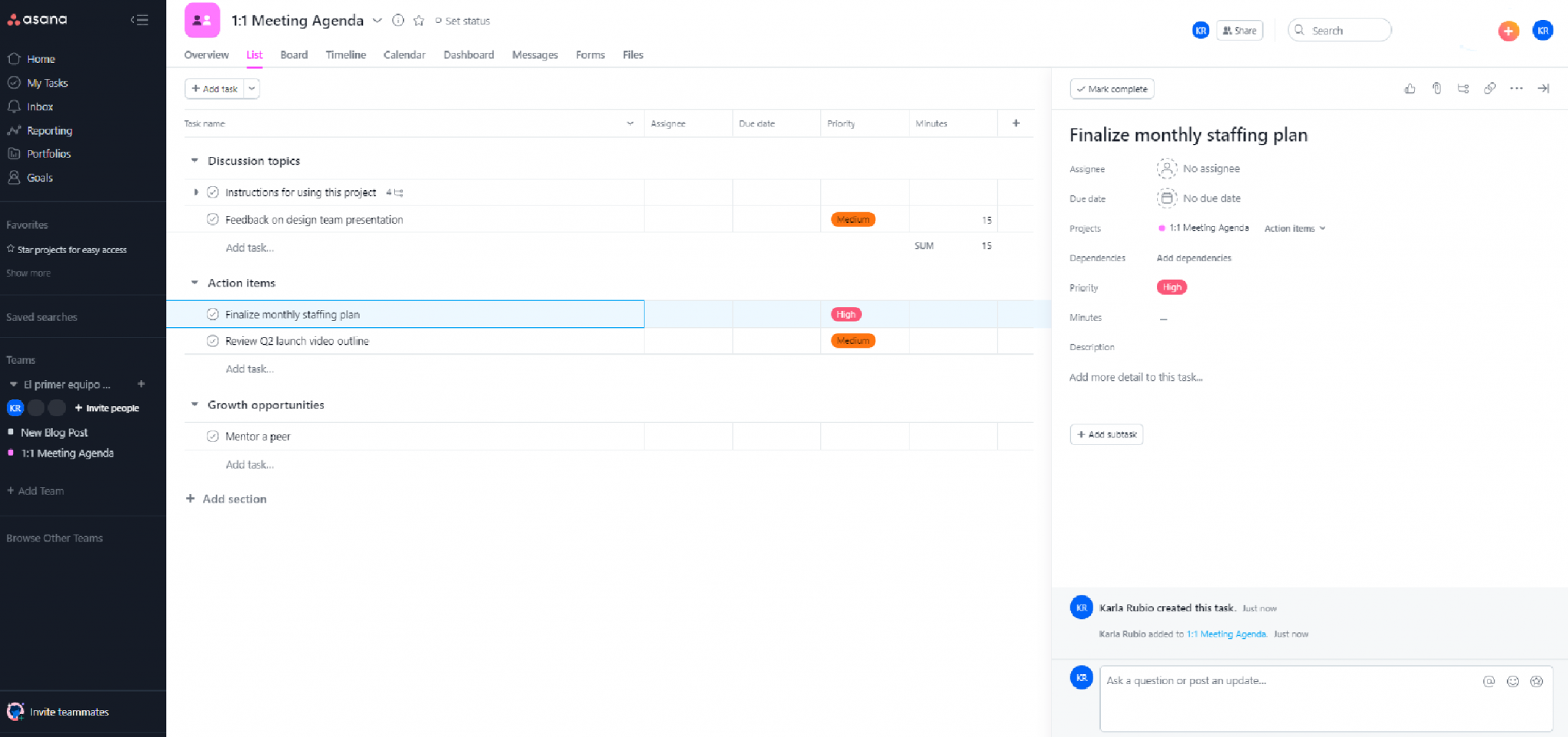Click the Add task button
The width and height of the screenshot is (1568, 737).
(214, 89)
